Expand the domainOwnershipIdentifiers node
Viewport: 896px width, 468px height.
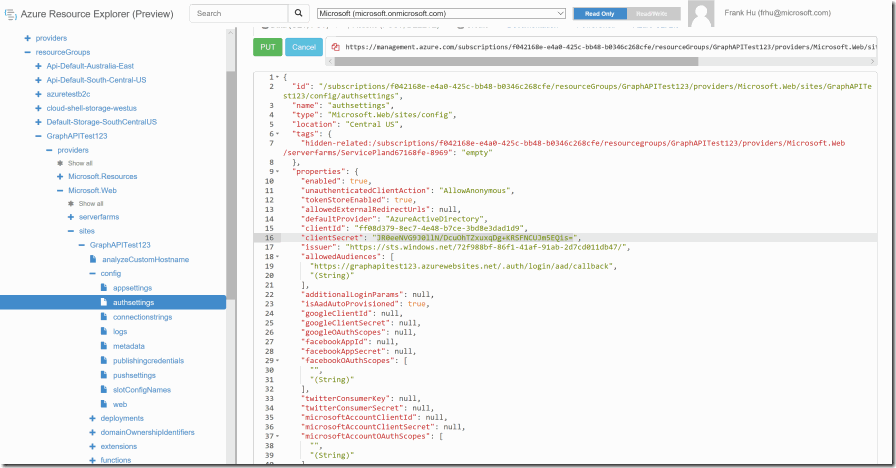(x=93, y=432)
